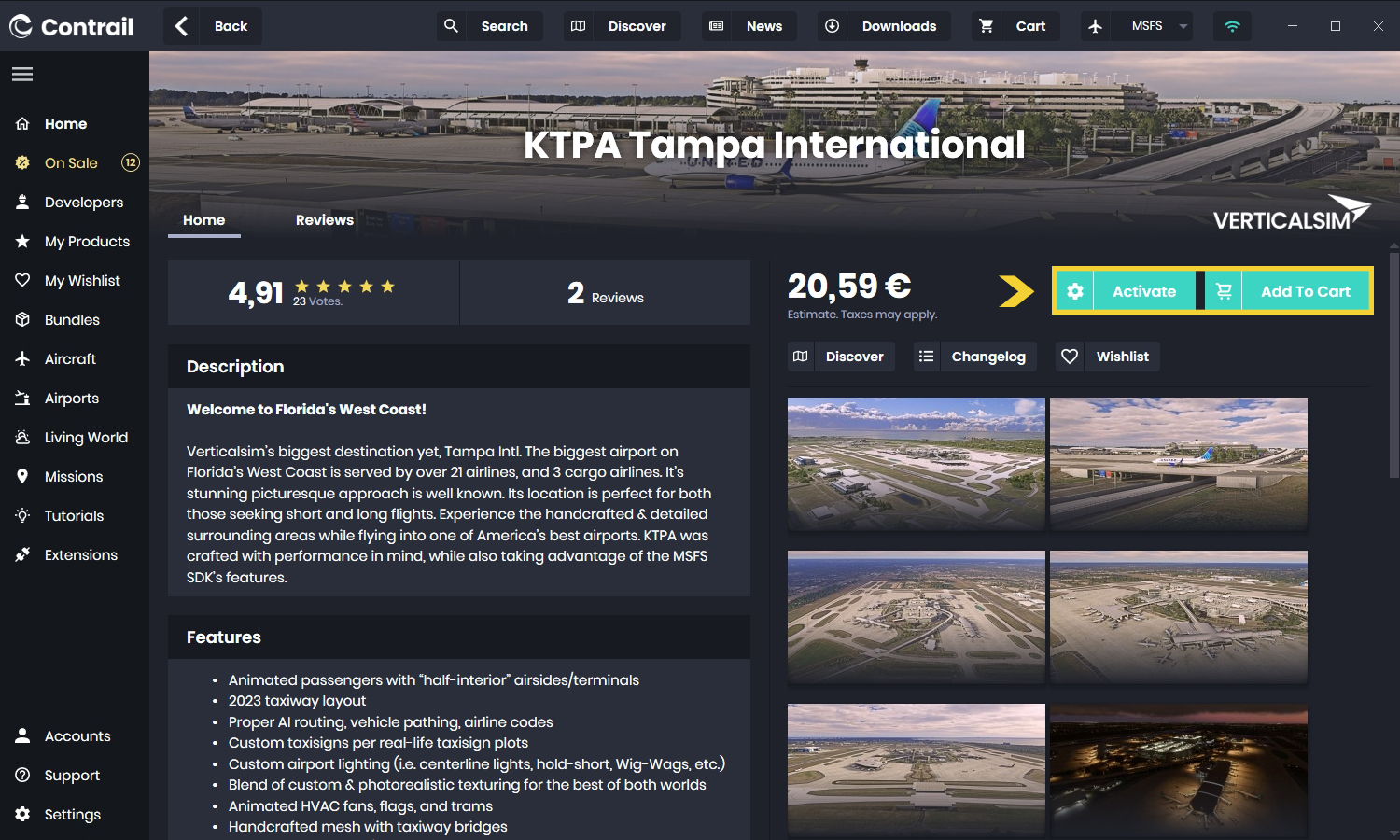1400x840 pixels.
Task: Open On Sale section in sidebar
Action: [x=71, y=163]
